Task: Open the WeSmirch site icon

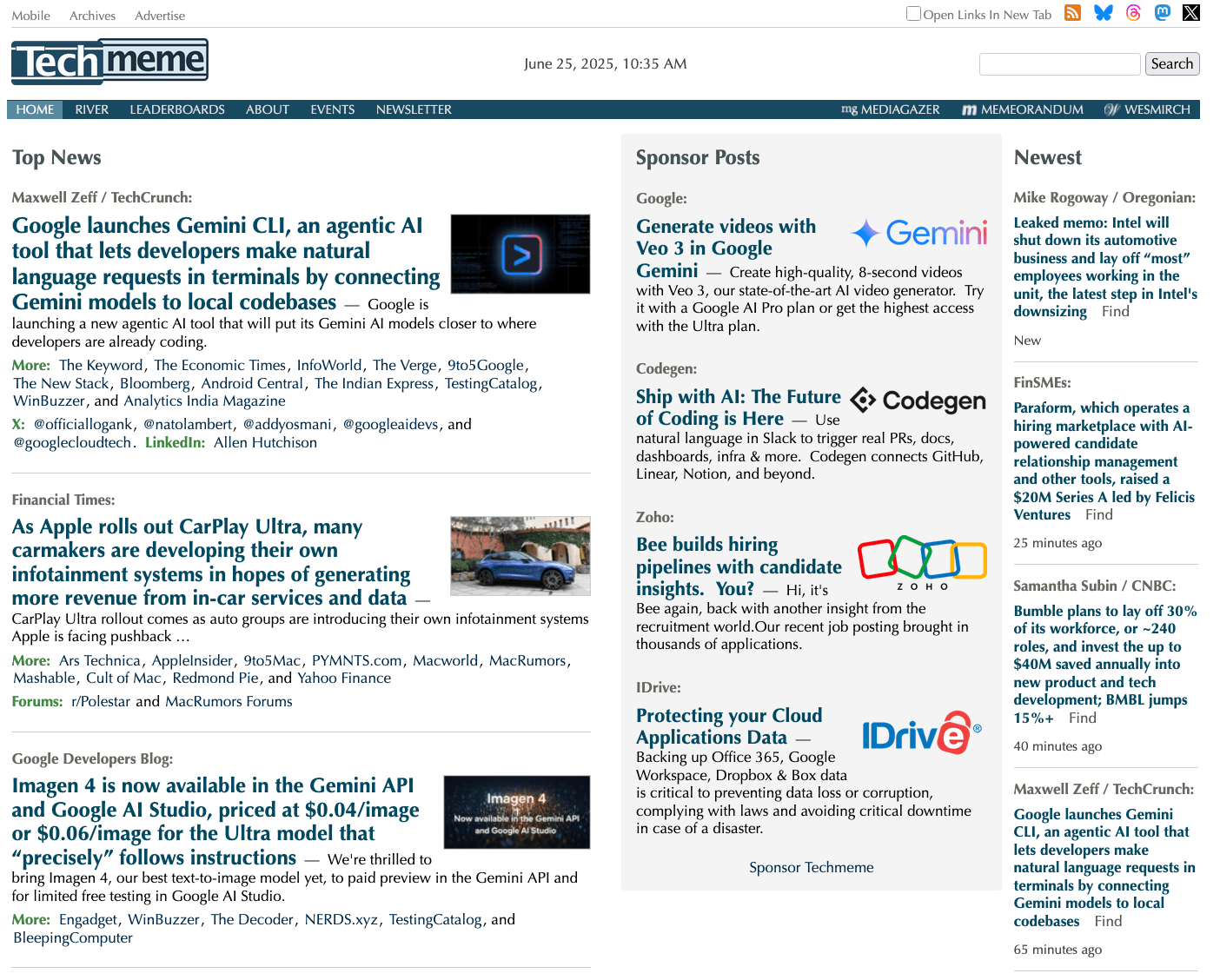Action: coord(1112,109)
